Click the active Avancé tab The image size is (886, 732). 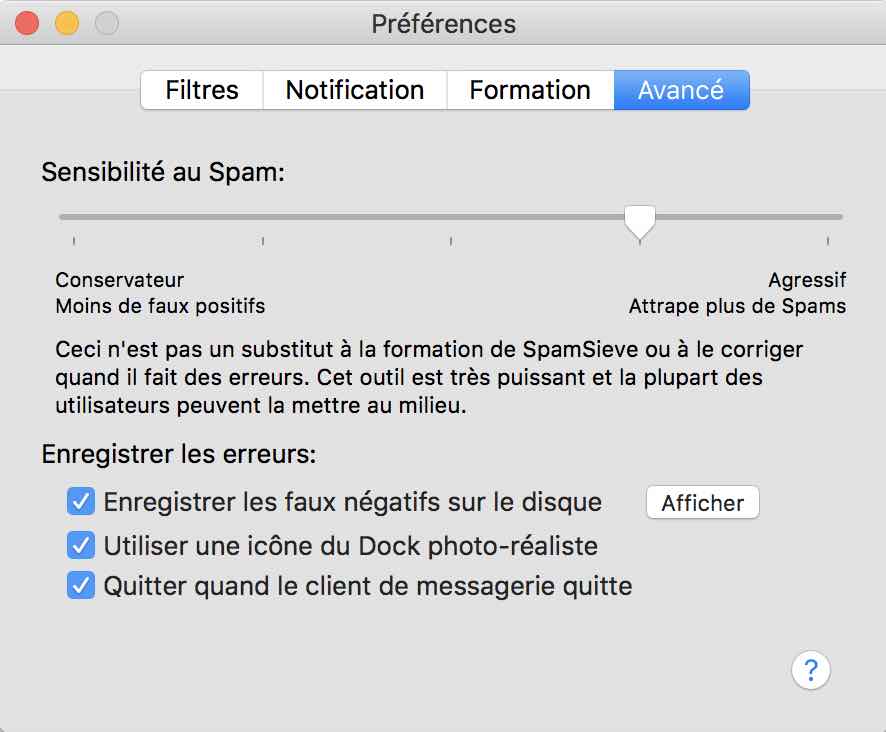click(x=681, y=90)
